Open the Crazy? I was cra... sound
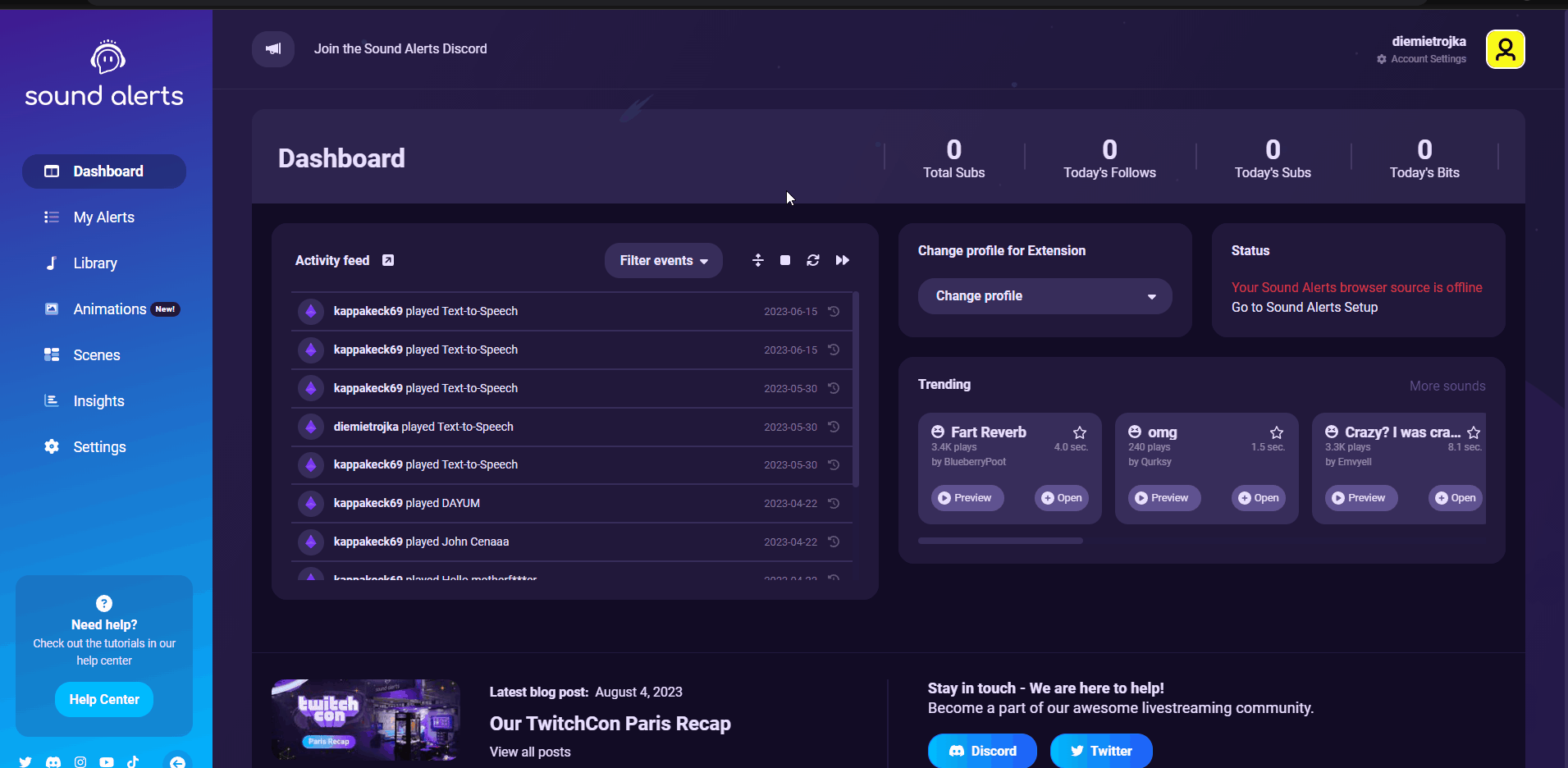This screenshot has width=1568, height=768. tap(1456, 498)
